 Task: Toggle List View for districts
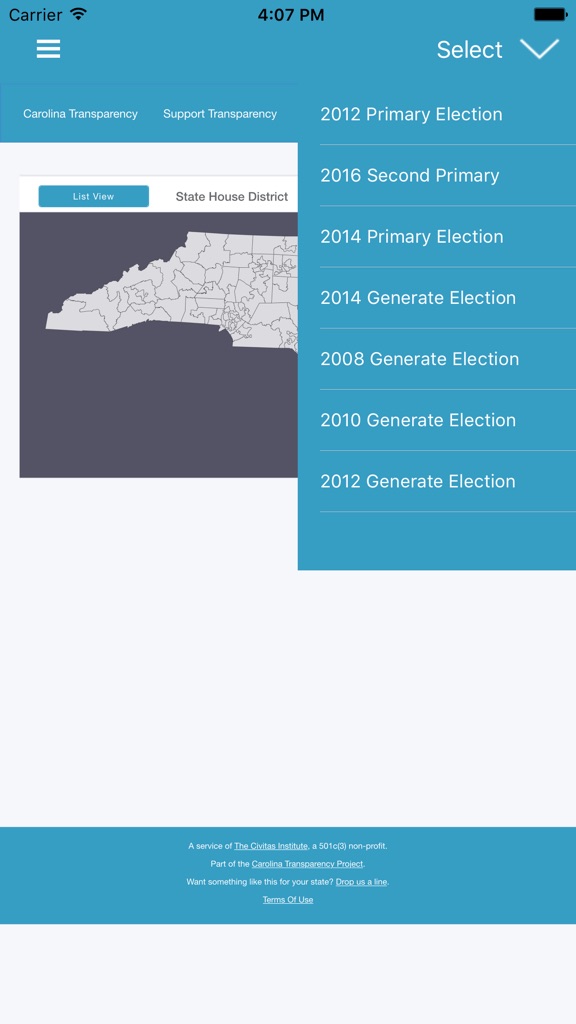click(x=93, y=196)
